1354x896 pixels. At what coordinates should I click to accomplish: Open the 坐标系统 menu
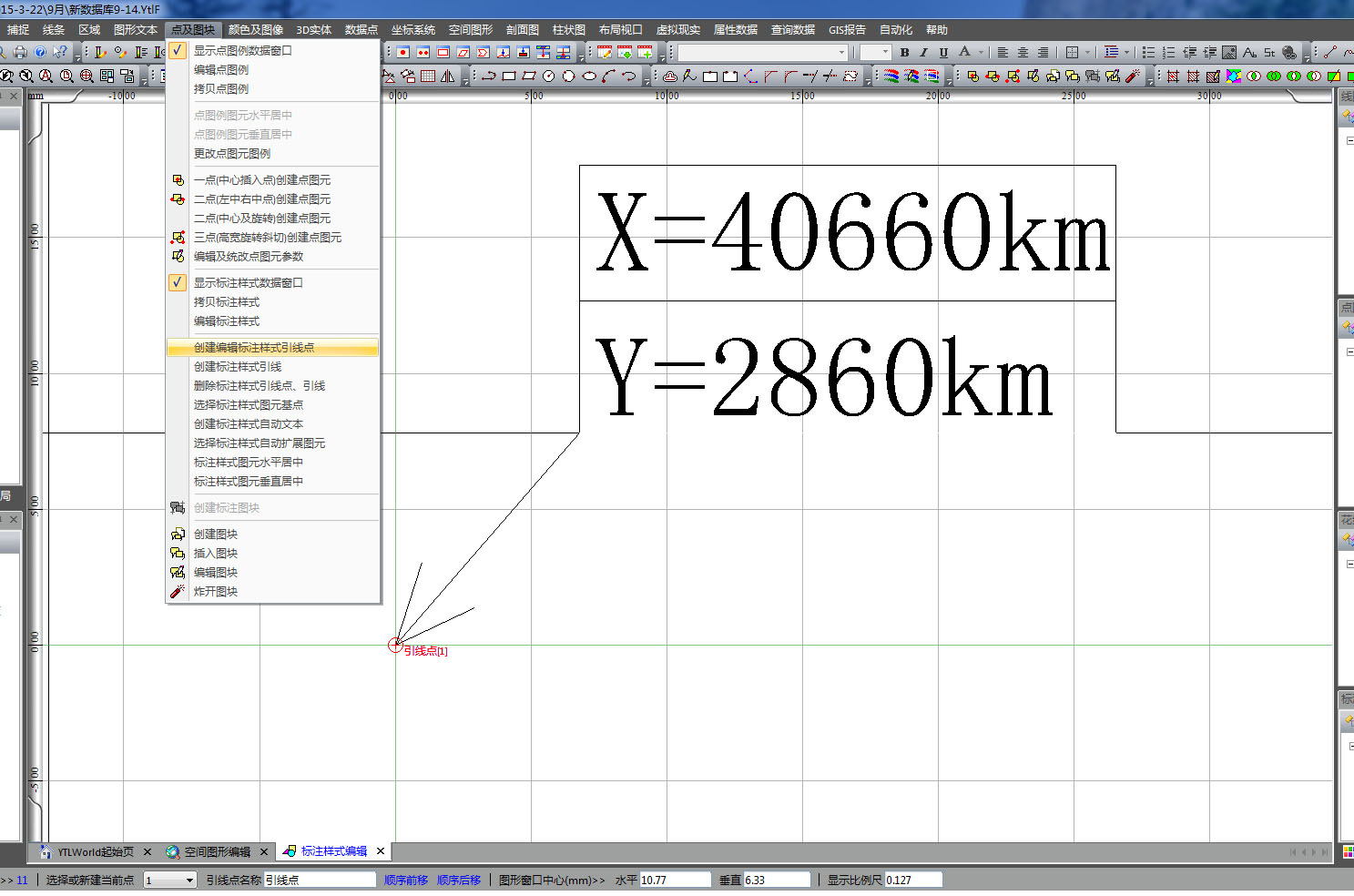pos(413,30)
